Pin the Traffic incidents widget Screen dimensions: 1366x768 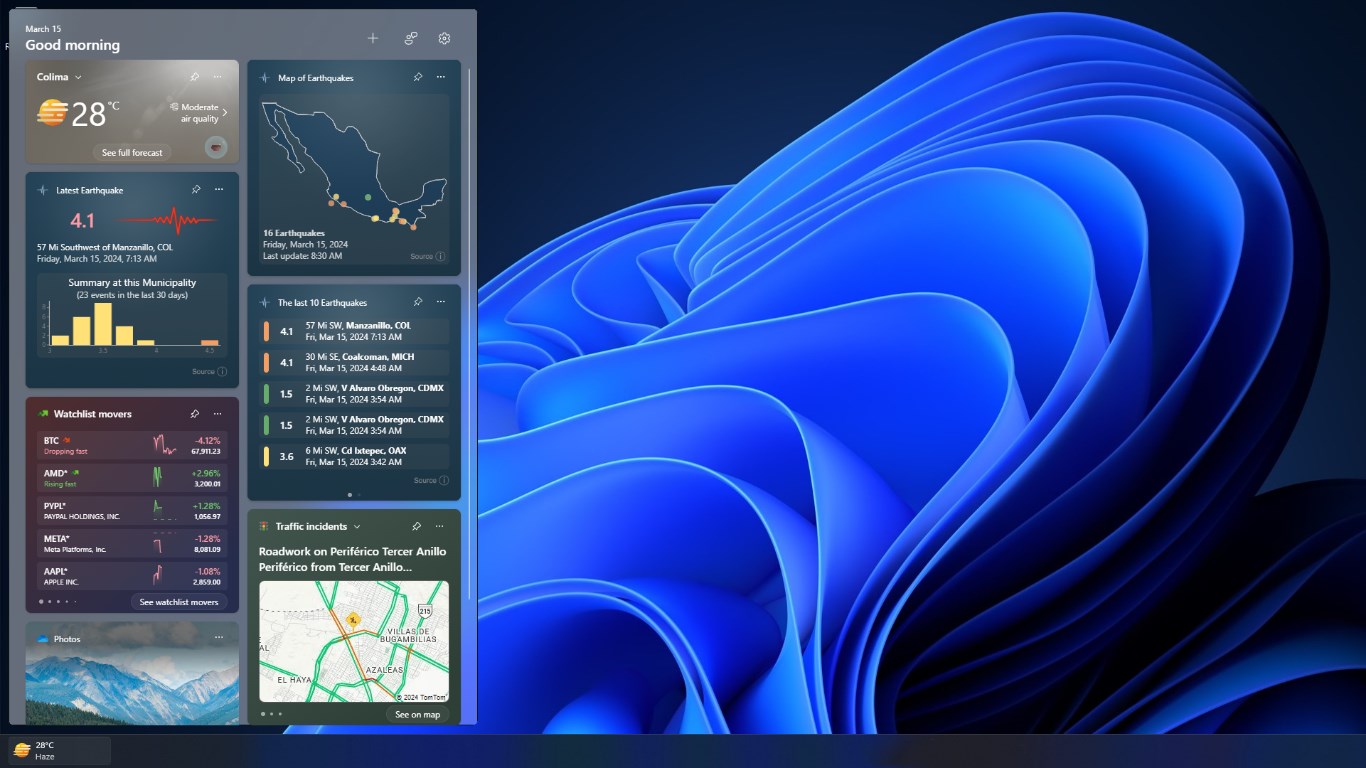(x=416, y=526)
